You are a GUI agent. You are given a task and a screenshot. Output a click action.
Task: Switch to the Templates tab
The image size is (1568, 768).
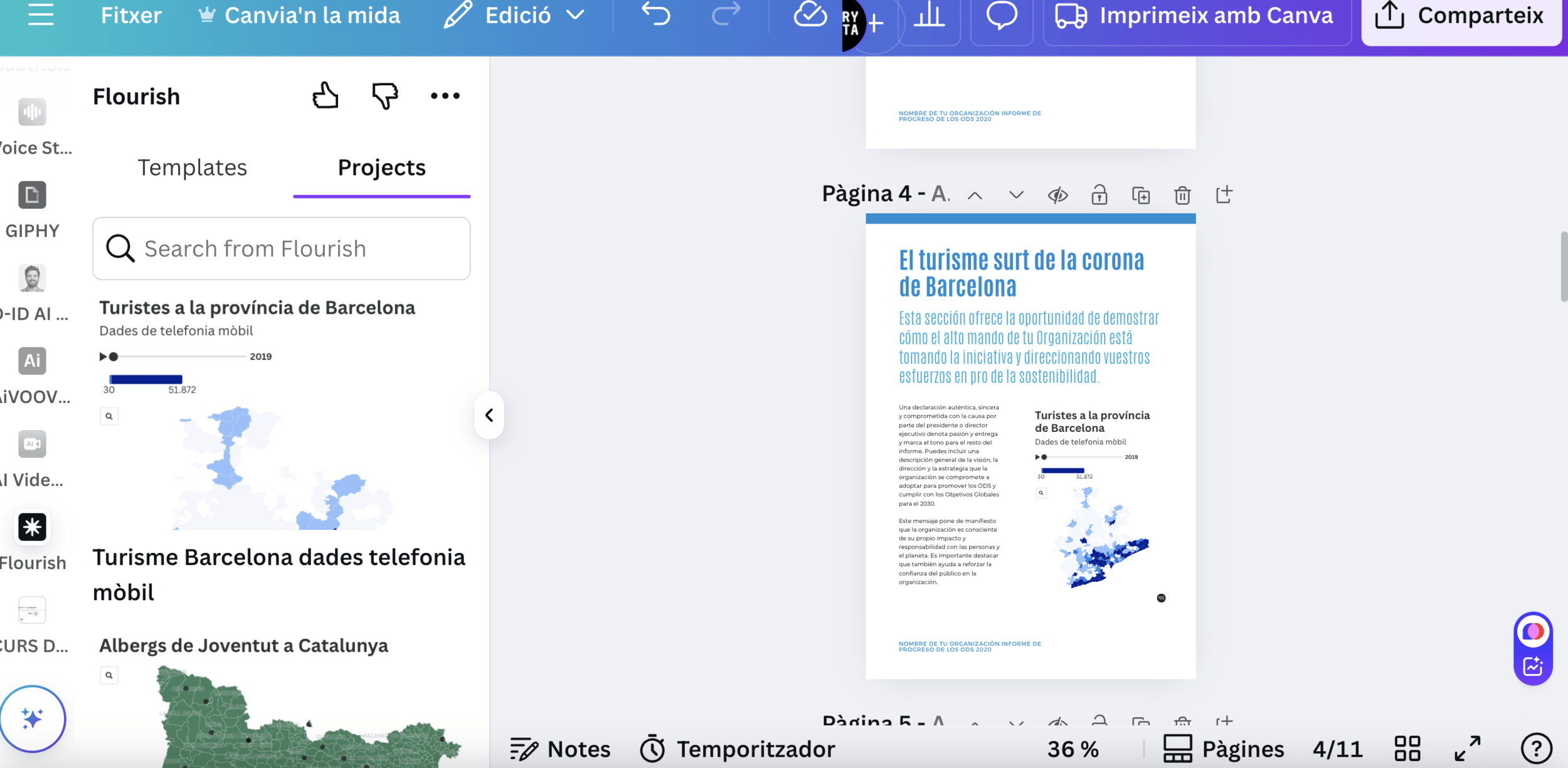tap(192, 167)
